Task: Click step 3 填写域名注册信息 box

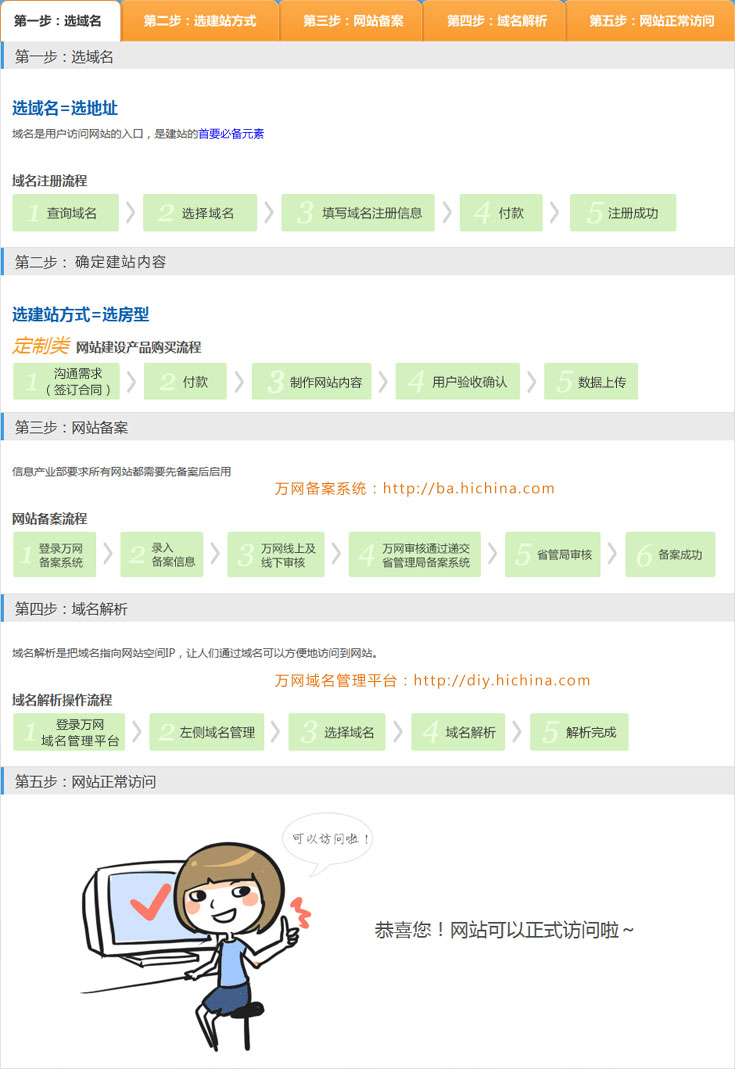Action: click(358, 213)
